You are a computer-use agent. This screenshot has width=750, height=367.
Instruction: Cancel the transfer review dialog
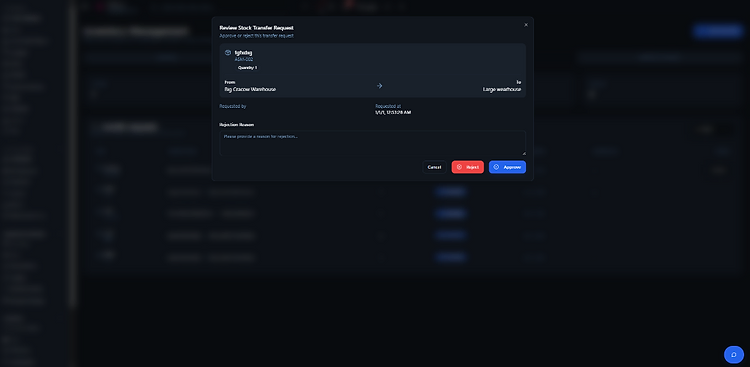(x=434, y=167)
